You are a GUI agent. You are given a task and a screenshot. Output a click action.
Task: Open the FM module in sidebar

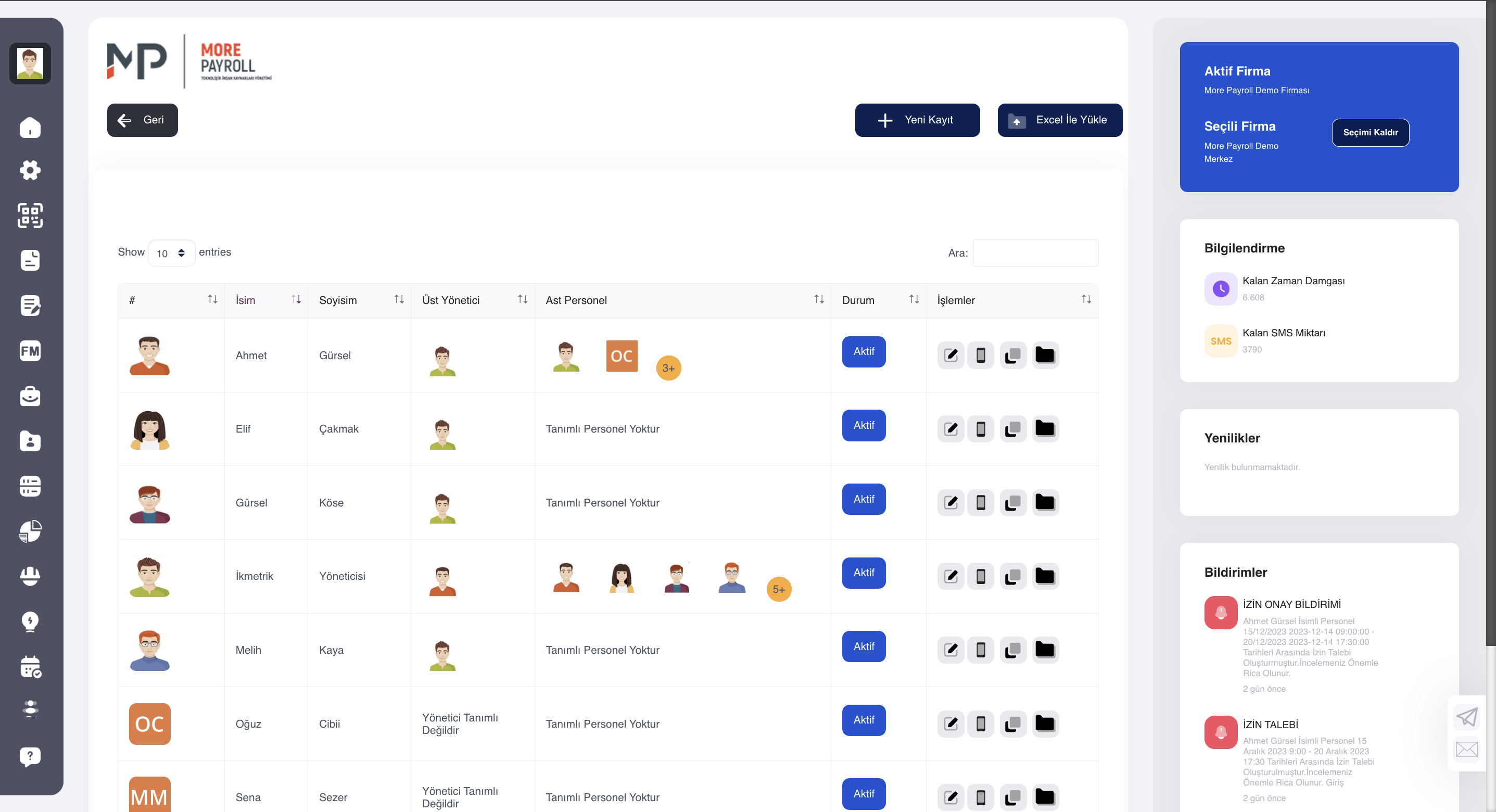(x=30, y=351)
